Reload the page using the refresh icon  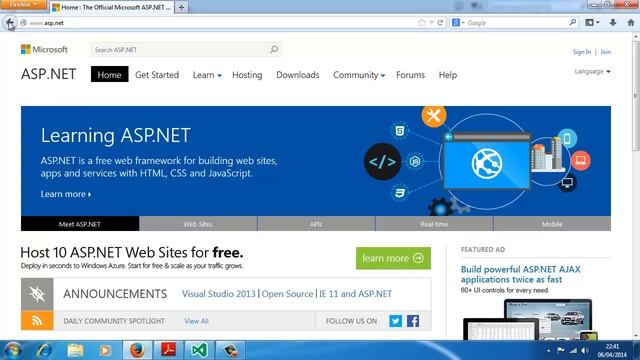[440, 23]
